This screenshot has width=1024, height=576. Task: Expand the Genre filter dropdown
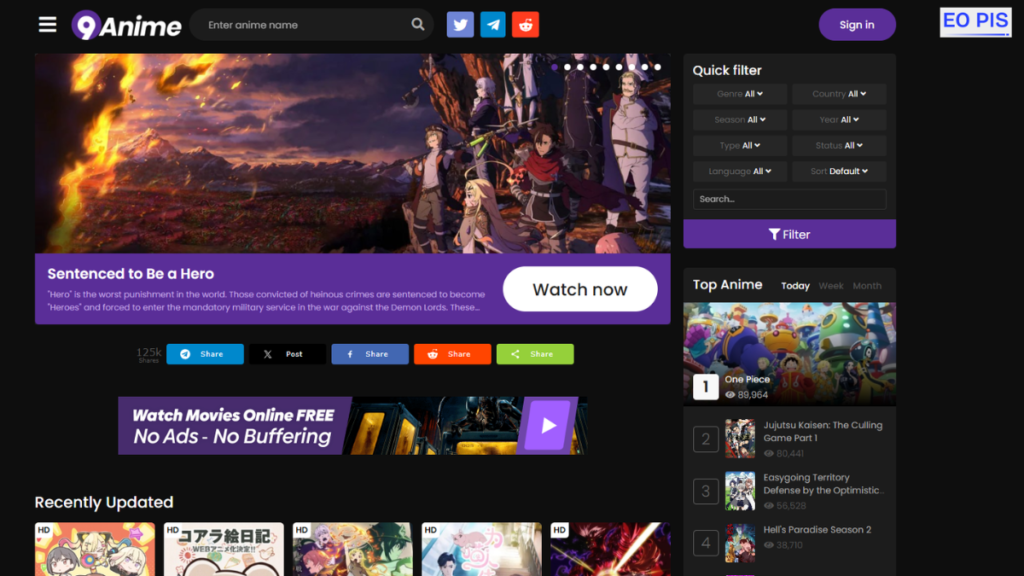pos(739,94)
